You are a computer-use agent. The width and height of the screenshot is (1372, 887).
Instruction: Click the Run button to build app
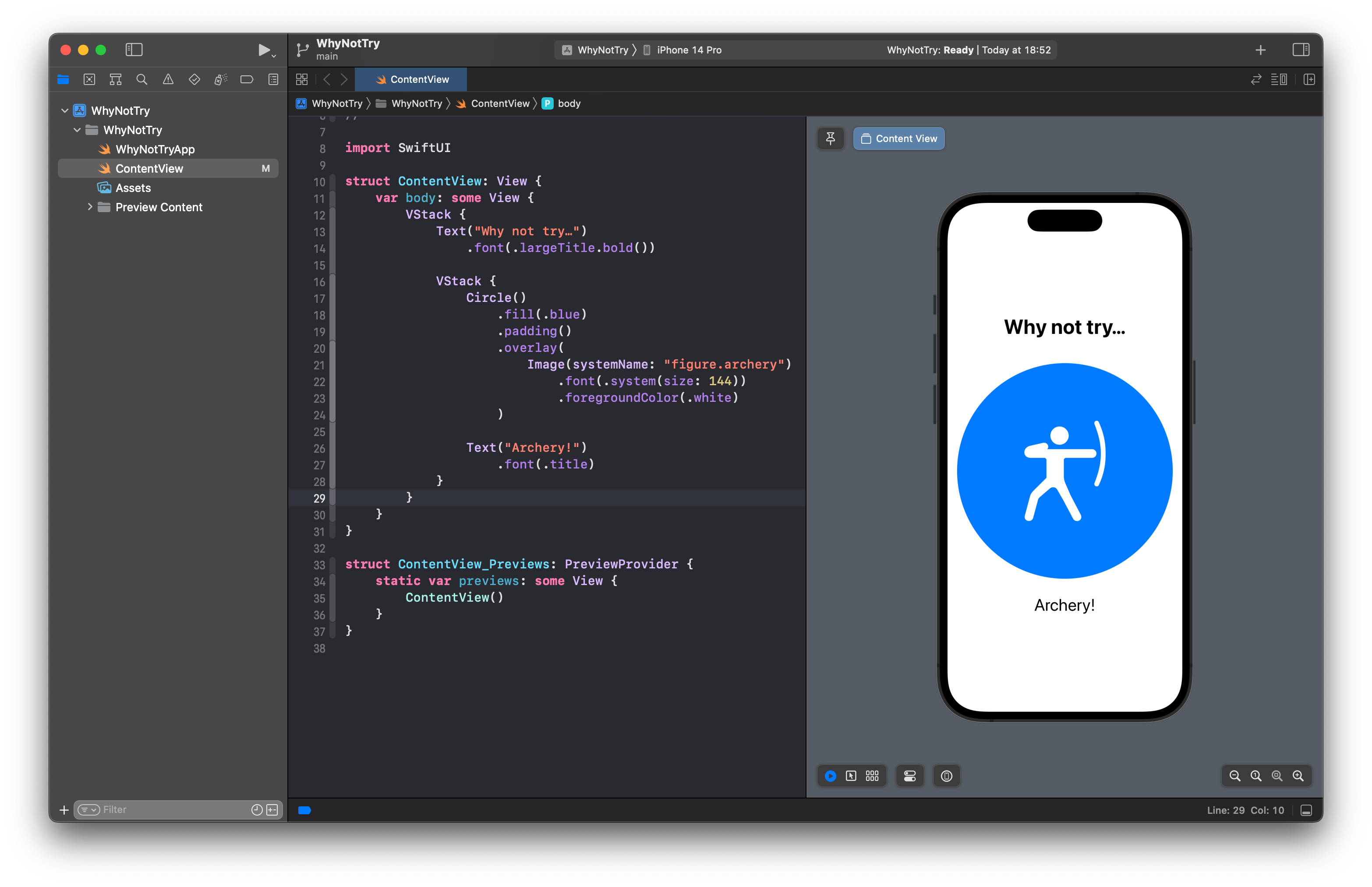(263, 48)
